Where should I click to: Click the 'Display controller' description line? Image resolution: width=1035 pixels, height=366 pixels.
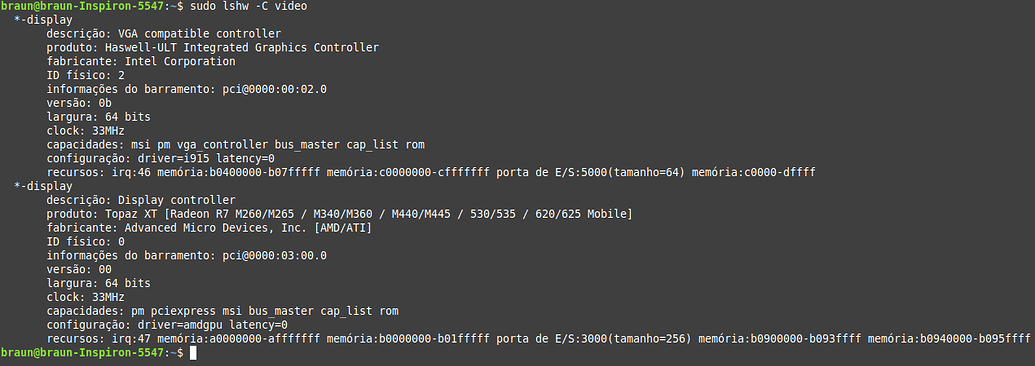click(141, 200)
